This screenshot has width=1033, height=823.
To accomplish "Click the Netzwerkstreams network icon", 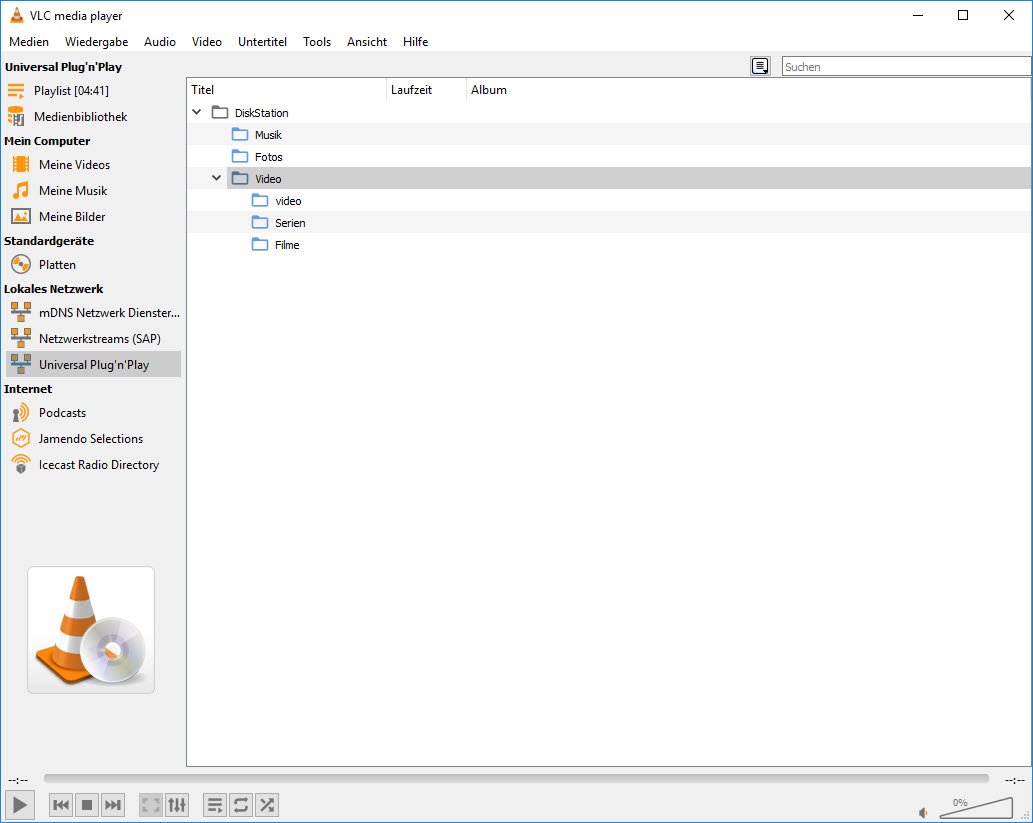I will tap(21, 338).
